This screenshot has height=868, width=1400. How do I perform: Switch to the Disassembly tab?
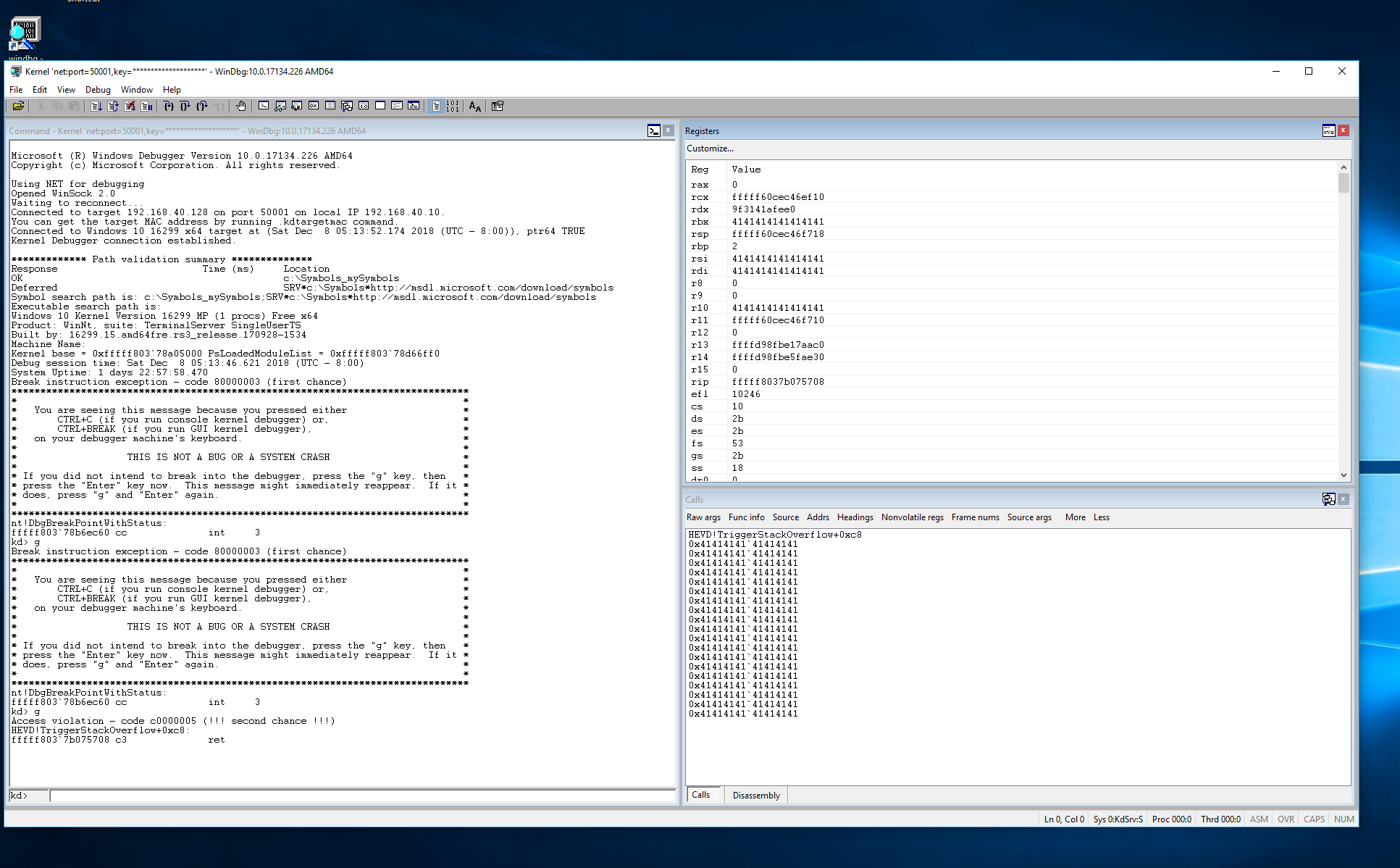pyautogui.click(x=756, y=796)
